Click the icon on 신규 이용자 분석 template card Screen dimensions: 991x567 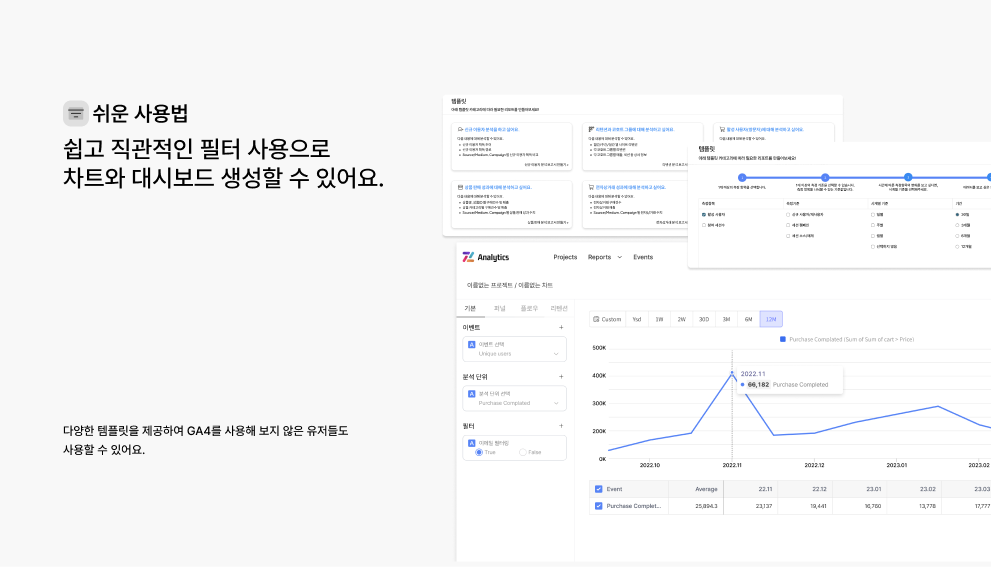(460, 130)
